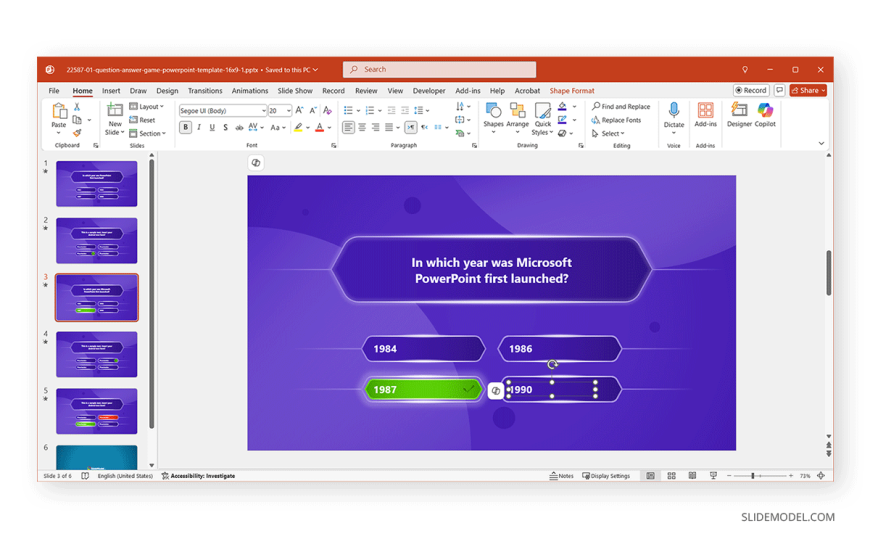Launch Copilot from the ribbon

coord(765,115)
